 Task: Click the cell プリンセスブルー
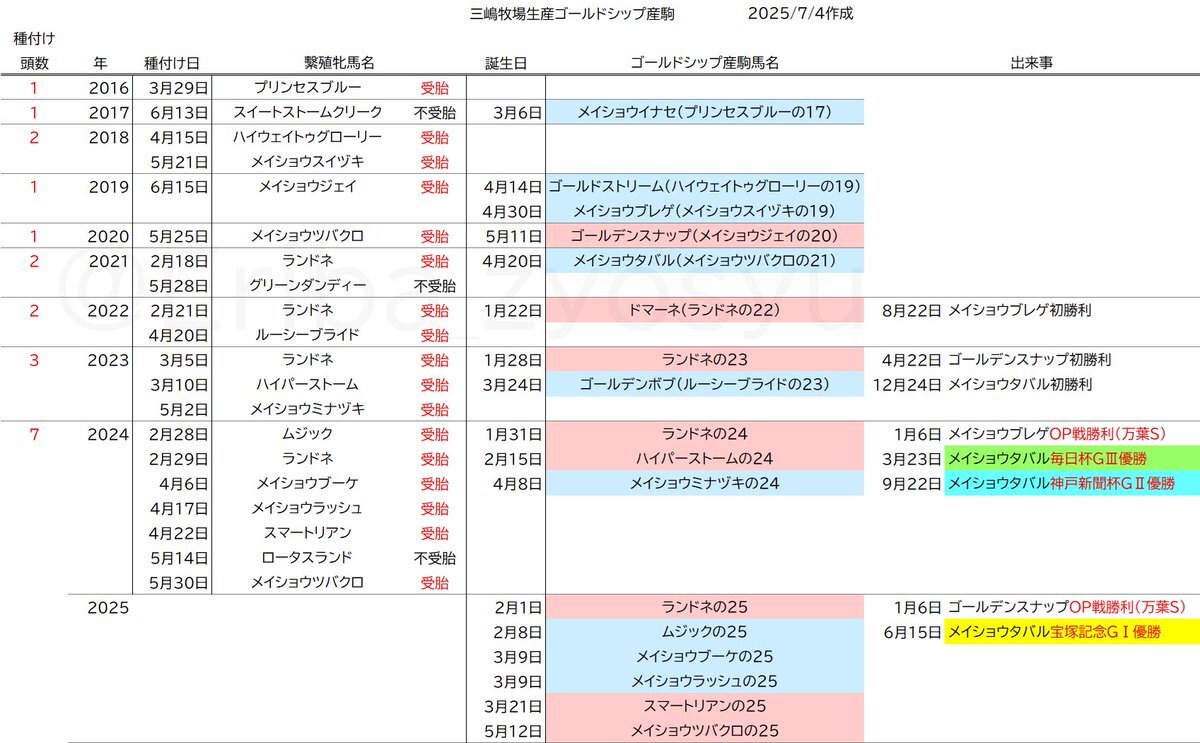[x=307, y=88]
